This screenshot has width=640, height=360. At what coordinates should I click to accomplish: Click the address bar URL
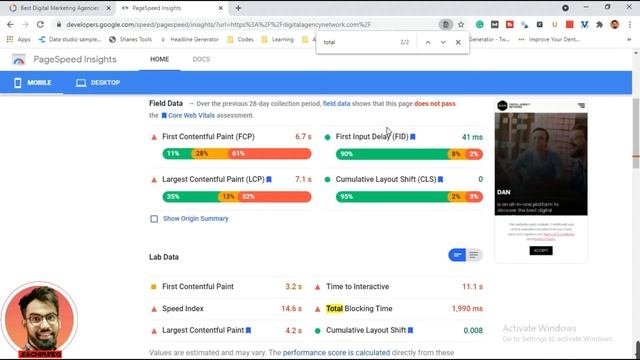[218, 24]
